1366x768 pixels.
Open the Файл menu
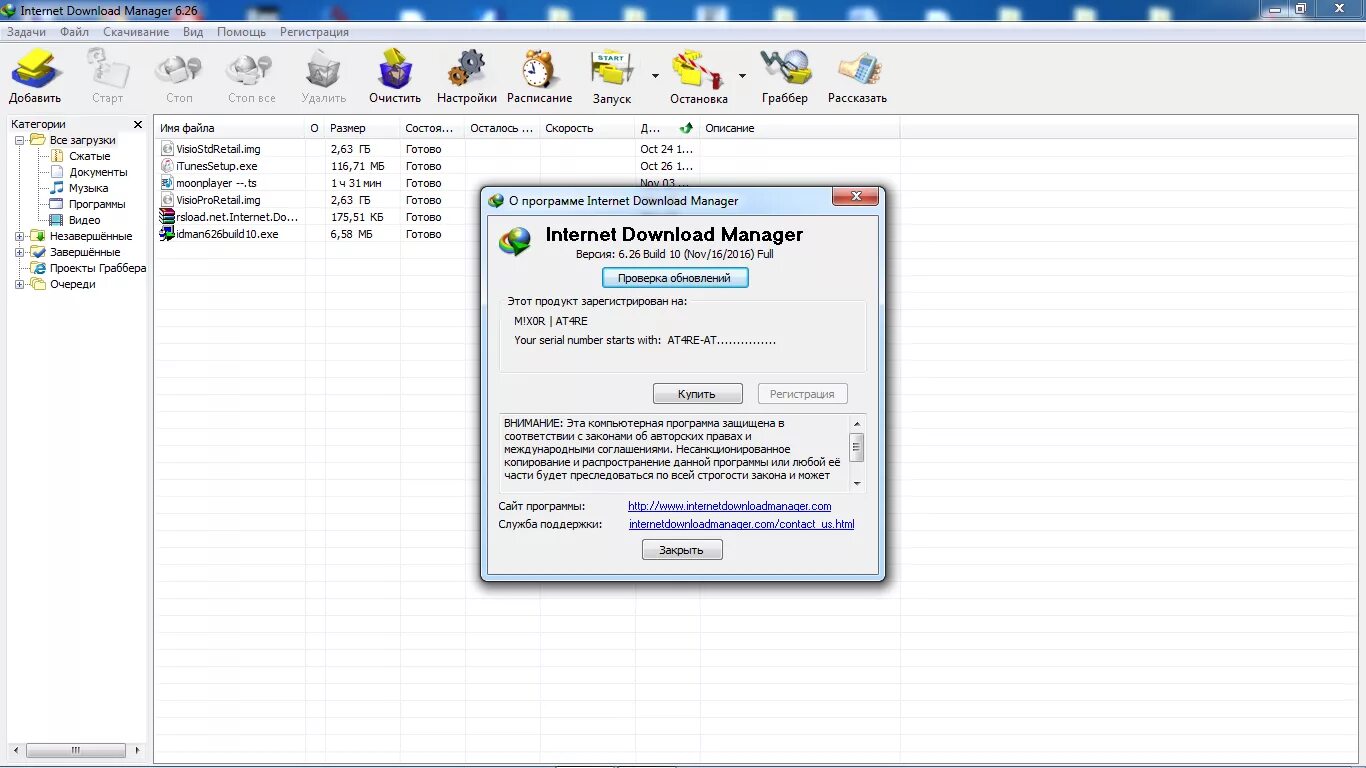74,32
